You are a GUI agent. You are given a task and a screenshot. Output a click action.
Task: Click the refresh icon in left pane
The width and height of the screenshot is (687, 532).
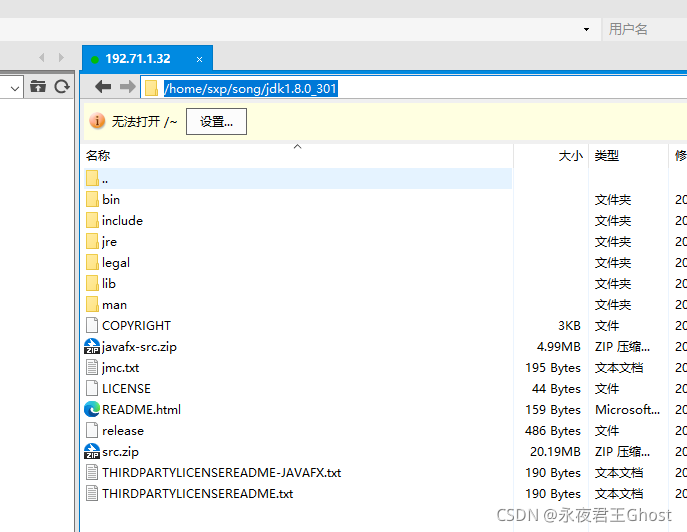point(62,86)
